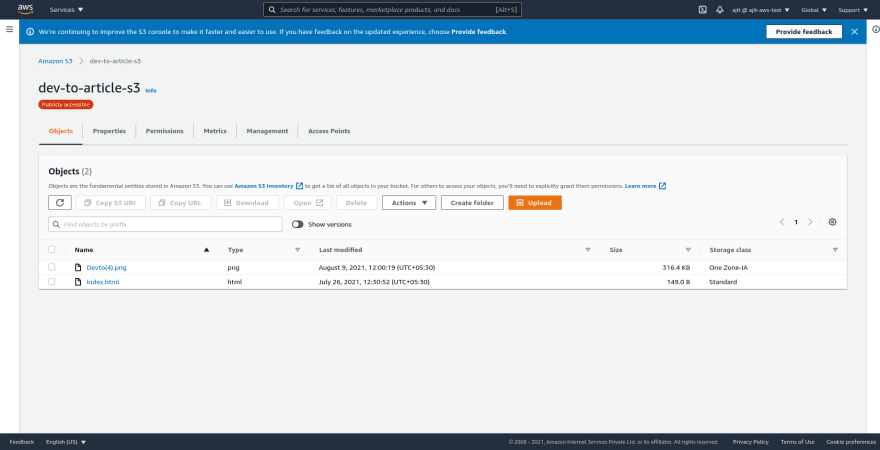Click the index.html file icon

tap(79, 282)
